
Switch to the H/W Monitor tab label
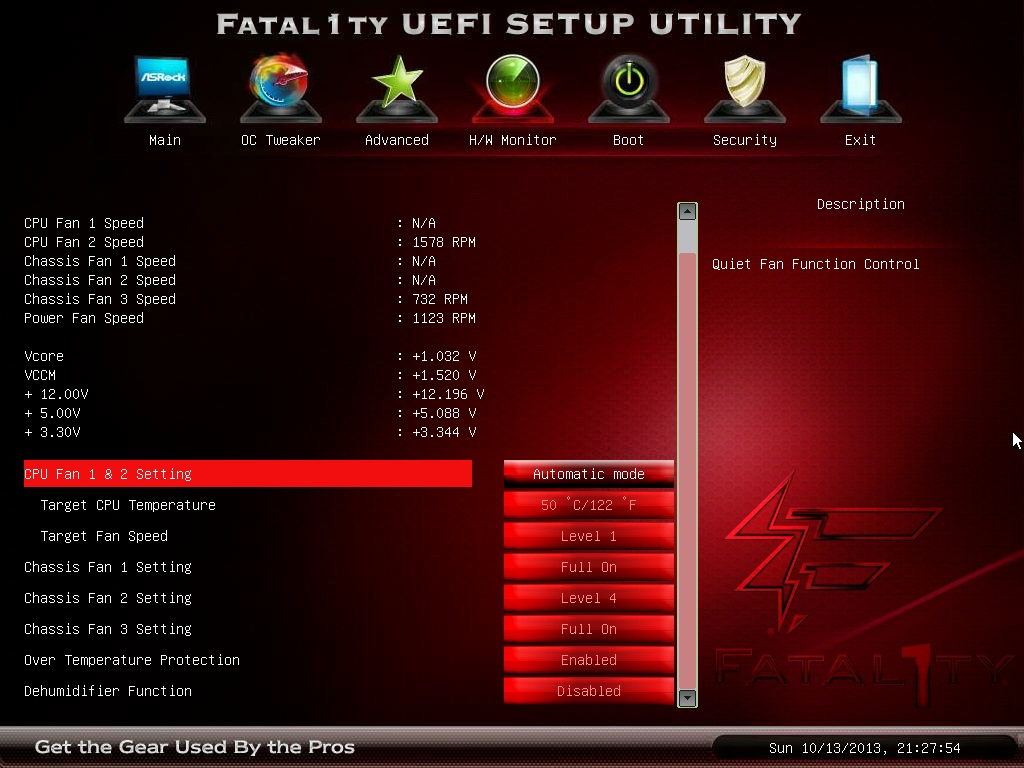(x=513, y=140)
